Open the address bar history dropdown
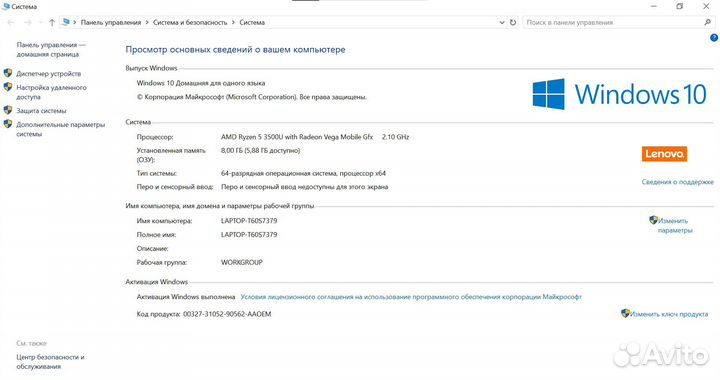720x380 pixels. (x=501, y=22)
